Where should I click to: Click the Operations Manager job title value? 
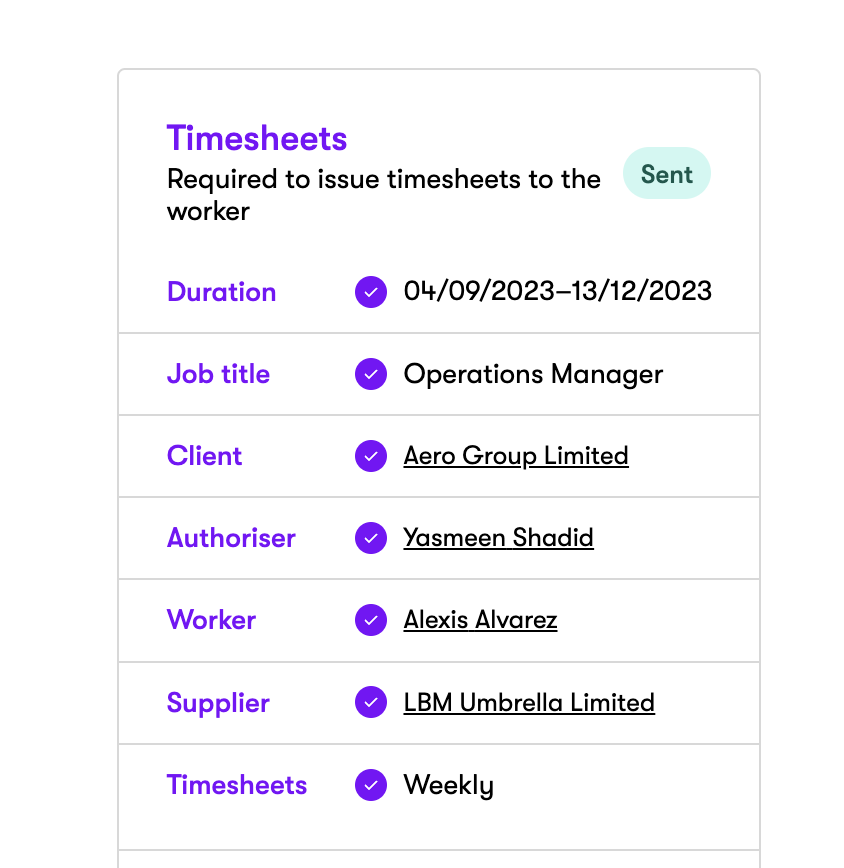tap(533, 374)
